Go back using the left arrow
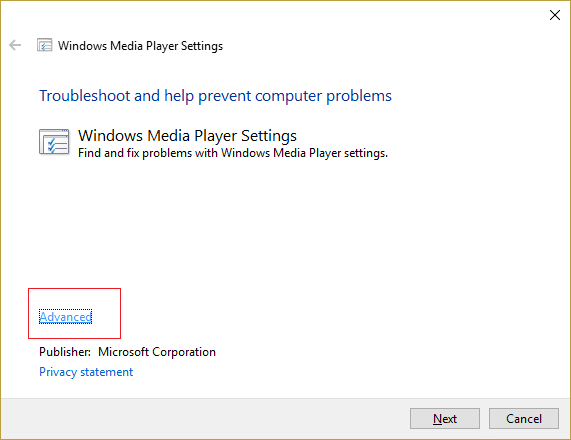This screenshot has width=571, height=440. (15, 45)
